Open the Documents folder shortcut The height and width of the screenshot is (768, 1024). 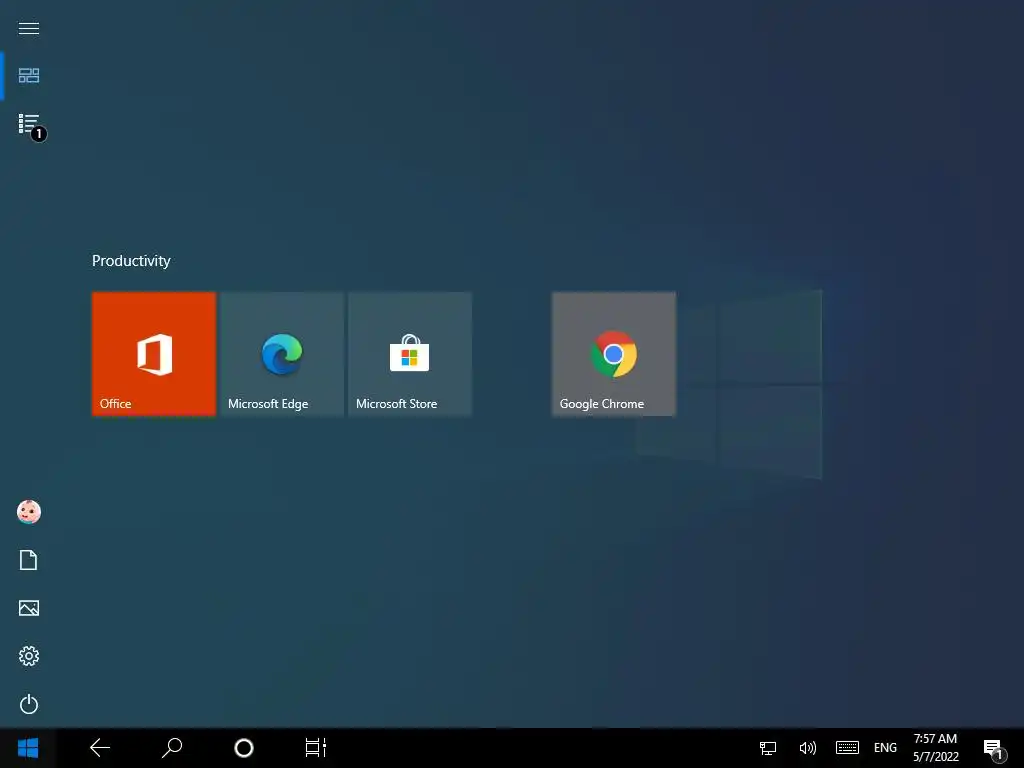(x=29, y=560)
